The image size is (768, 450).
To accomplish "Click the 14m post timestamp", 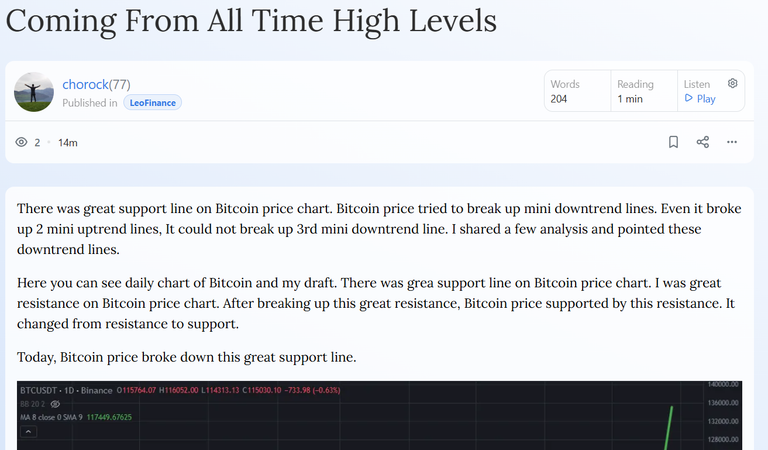I will point(68,142).
